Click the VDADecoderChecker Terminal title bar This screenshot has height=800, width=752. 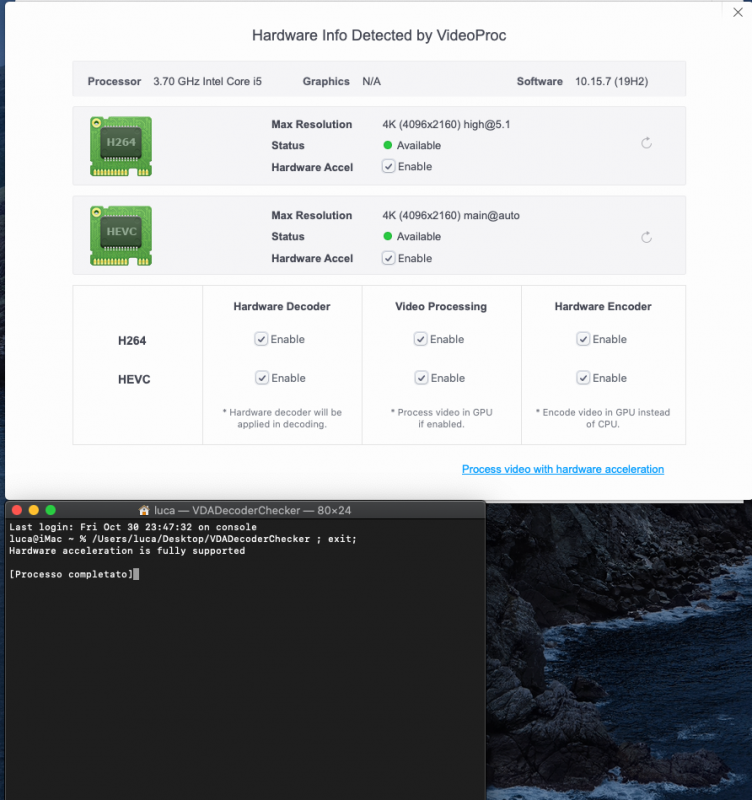click(x=250, y=510)
